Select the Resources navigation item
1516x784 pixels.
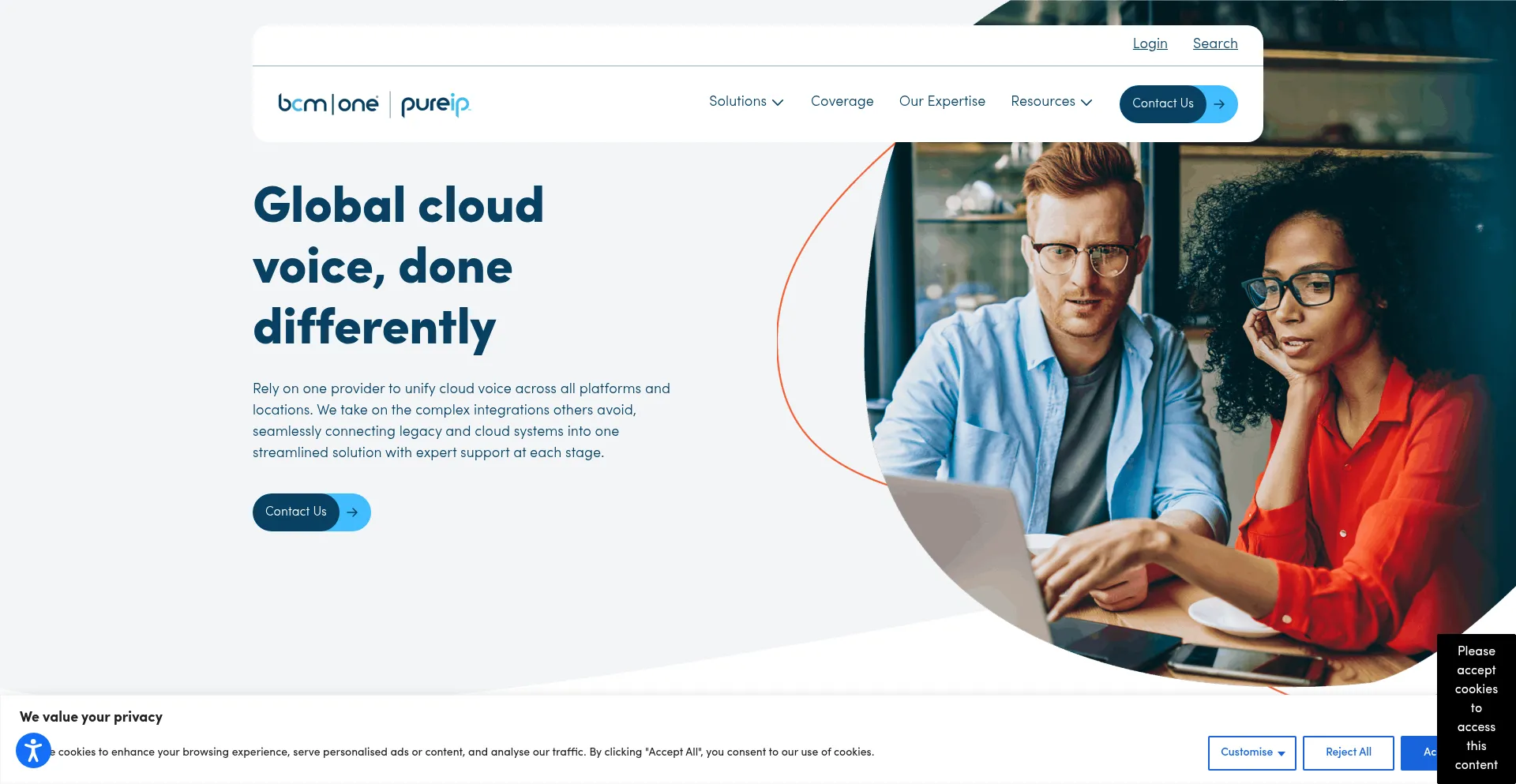1042,102
